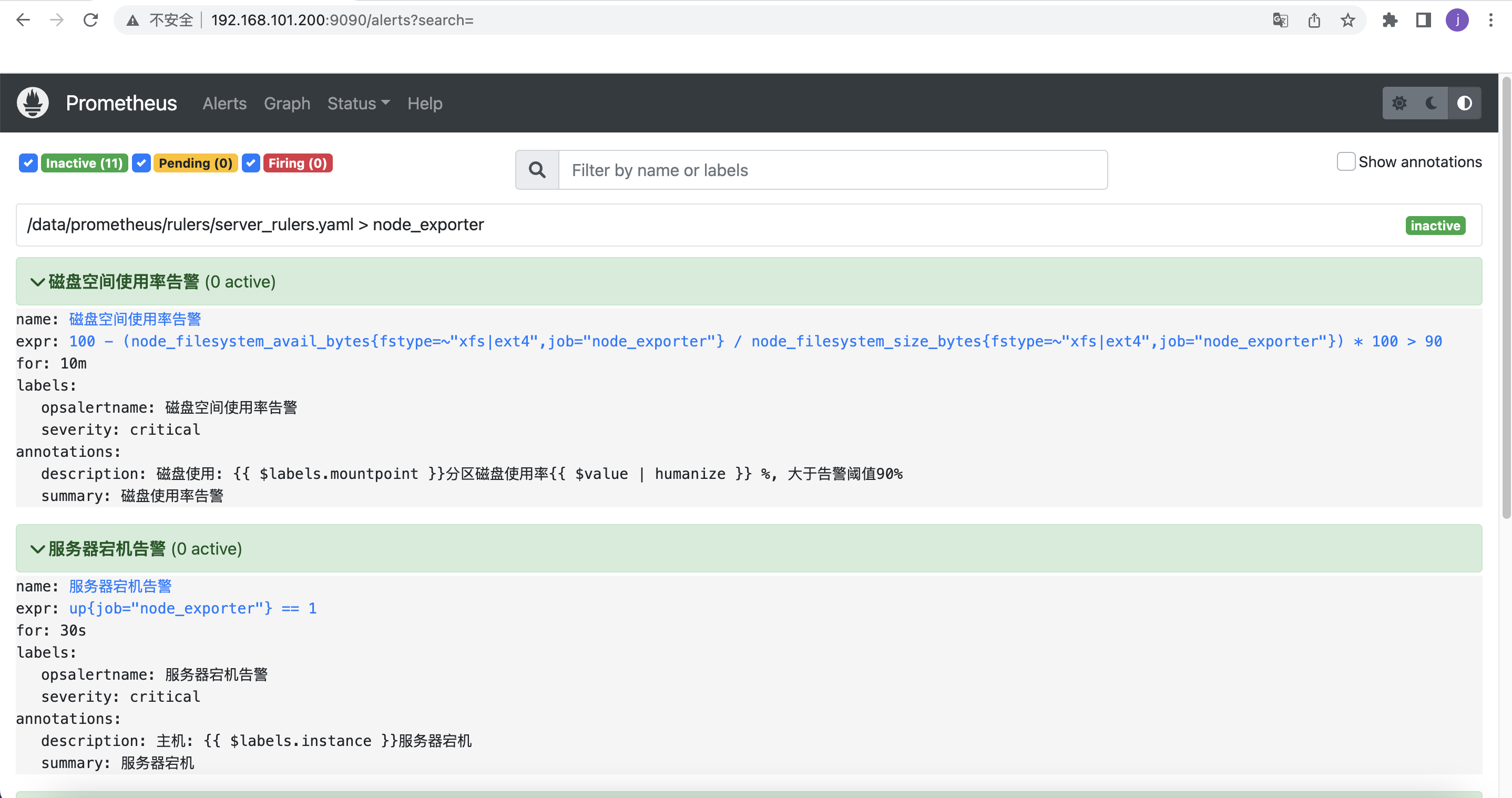This screenshot has width=1512, height=798.
Task: Click the 主机 instance description annotation
Action: click(x=257, y=741)
